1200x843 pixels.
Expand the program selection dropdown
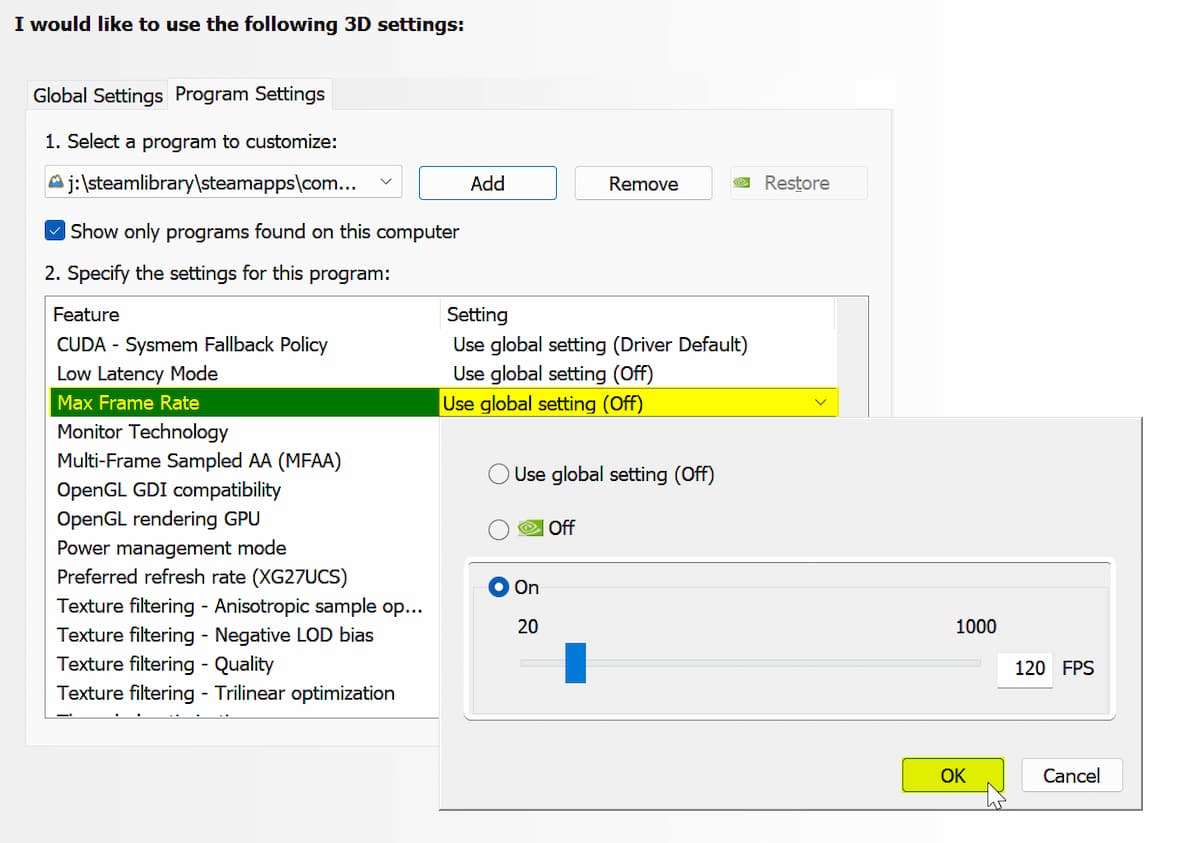pos(385,183)
